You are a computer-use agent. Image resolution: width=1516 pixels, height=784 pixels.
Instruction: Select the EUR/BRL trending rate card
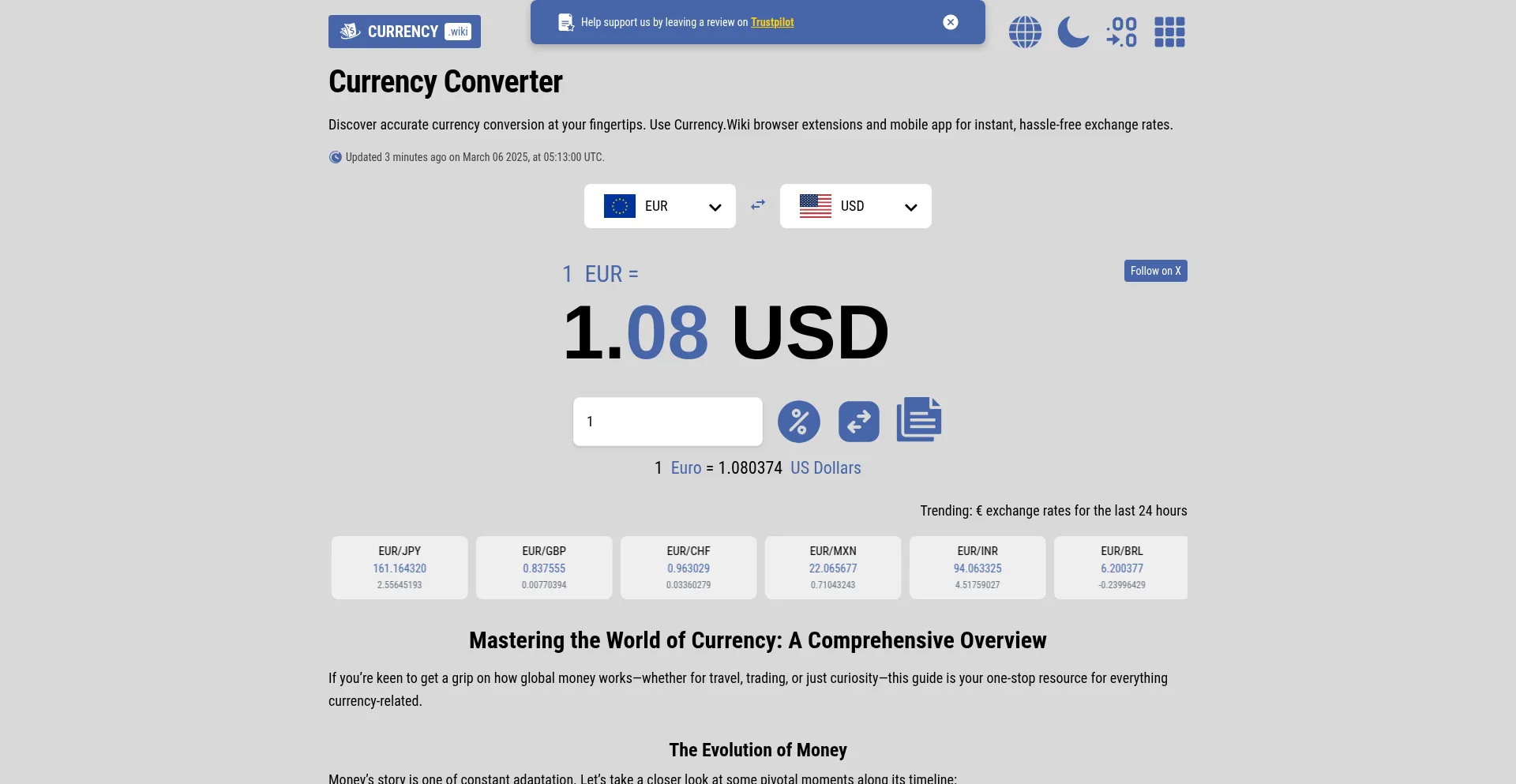point(1121,568)
